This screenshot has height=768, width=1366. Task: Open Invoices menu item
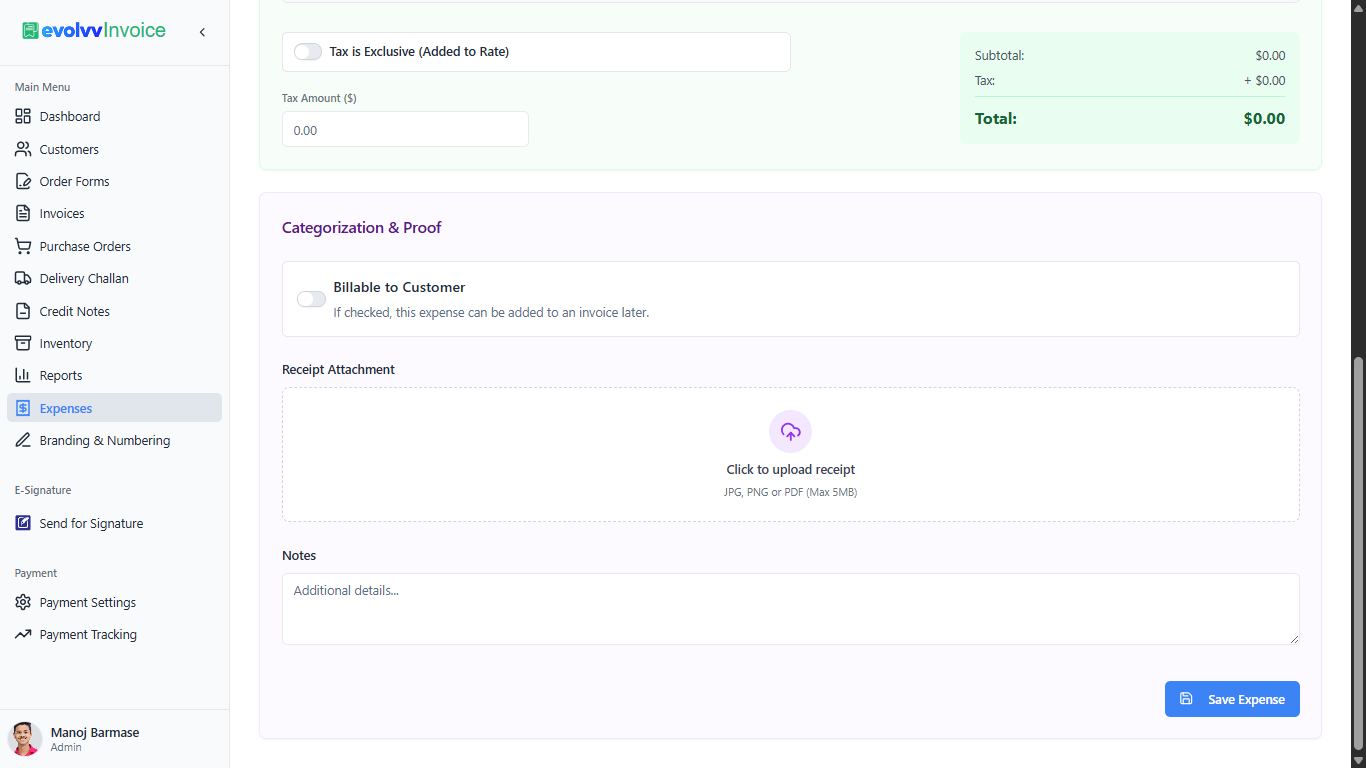point(114,213)
